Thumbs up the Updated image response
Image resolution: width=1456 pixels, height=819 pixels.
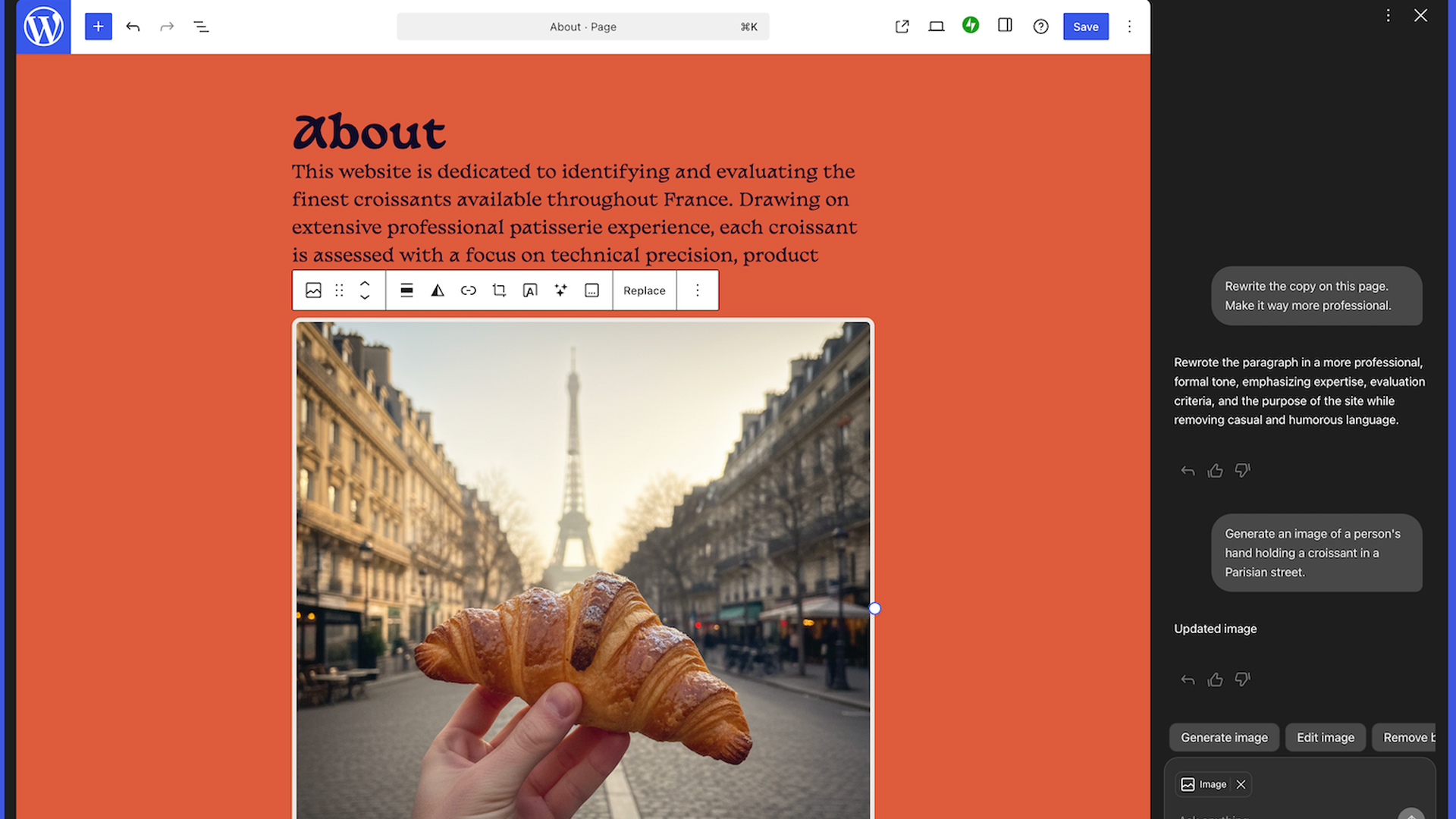[x=1215, y=679]
